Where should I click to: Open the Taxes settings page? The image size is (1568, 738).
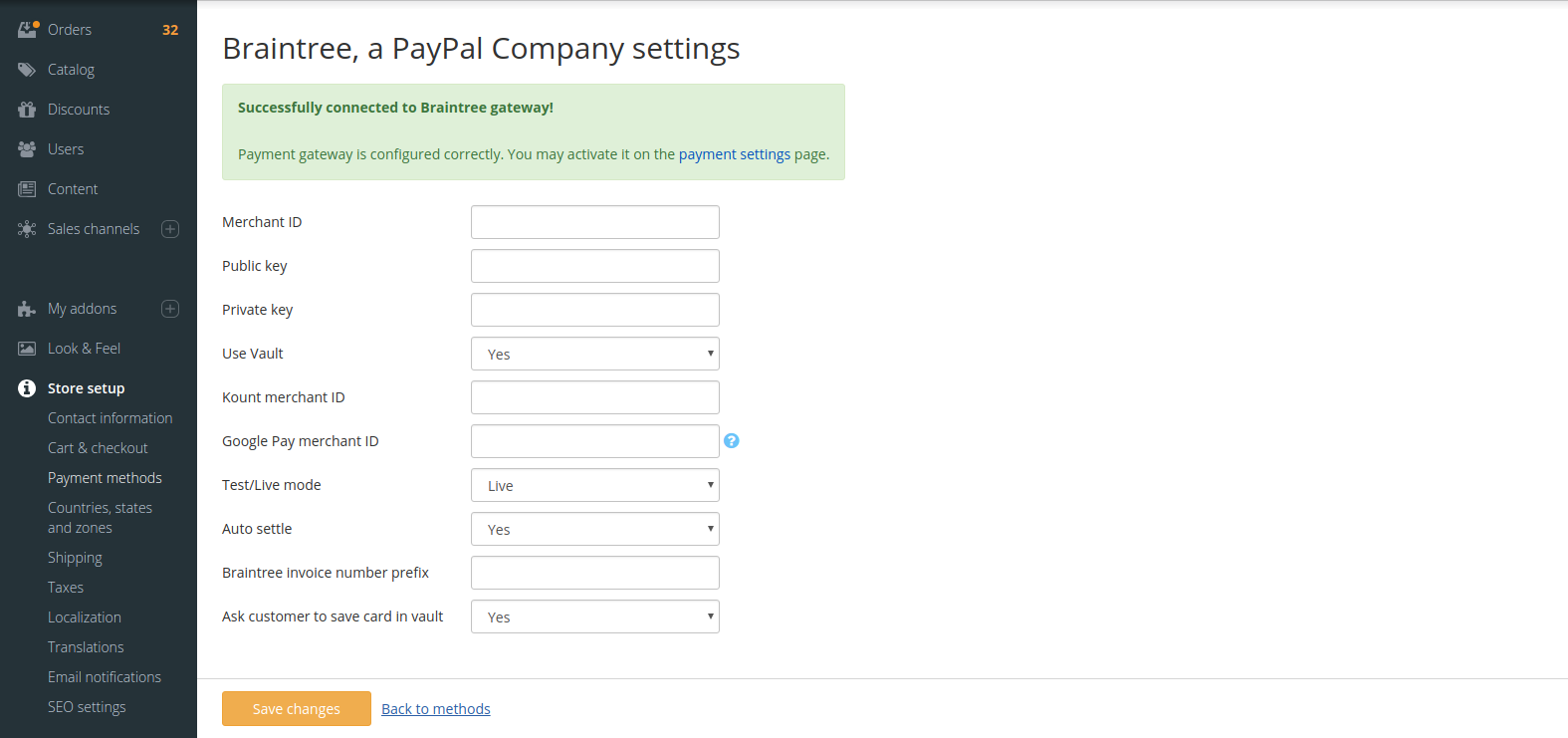(x=66, y=587)
